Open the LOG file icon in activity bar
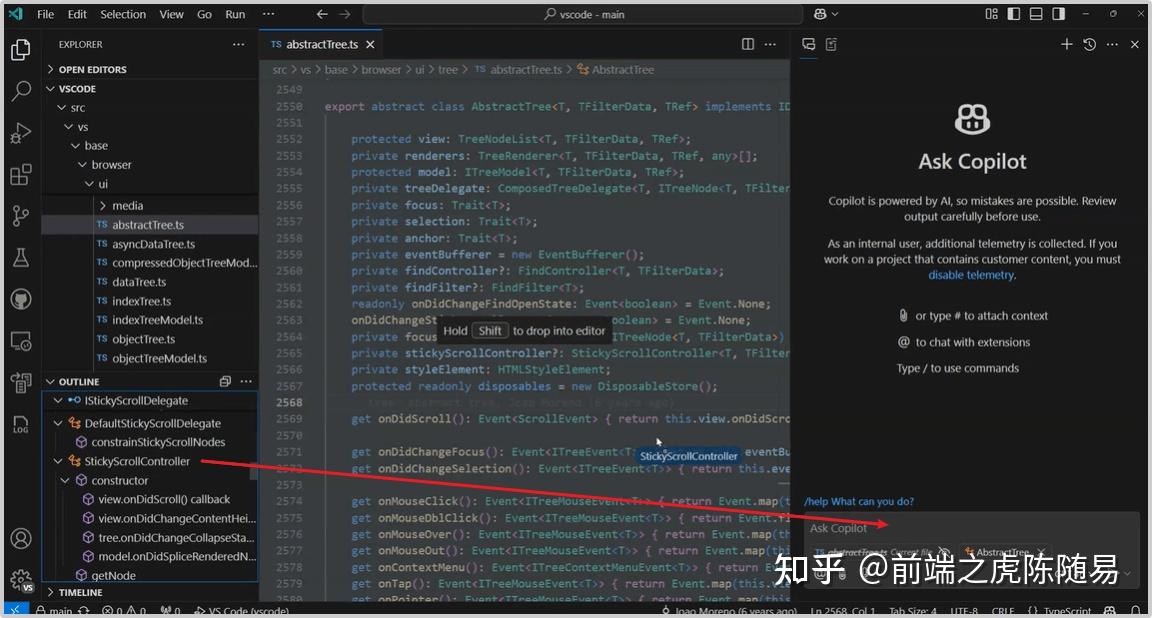This screenshot has height=618, width=1152. [21, 424]
